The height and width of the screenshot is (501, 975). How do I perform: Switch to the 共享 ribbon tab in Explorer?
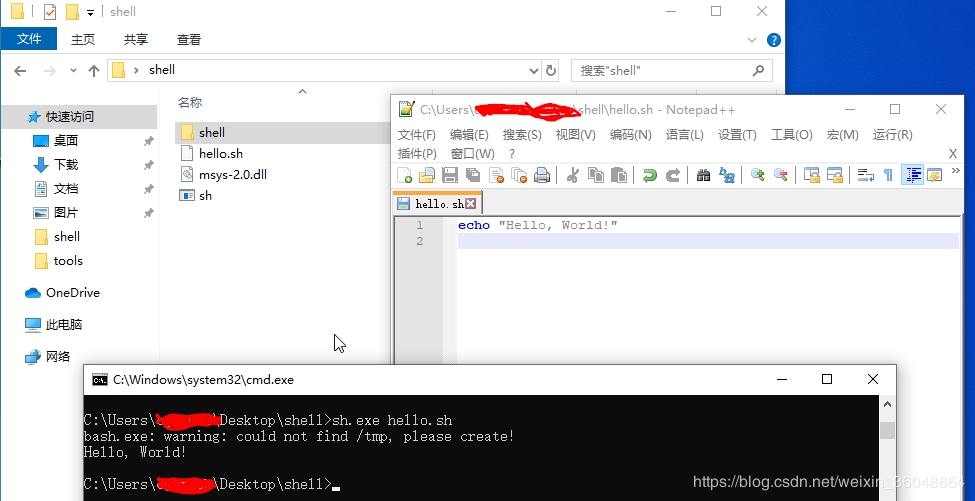point(136,40)
